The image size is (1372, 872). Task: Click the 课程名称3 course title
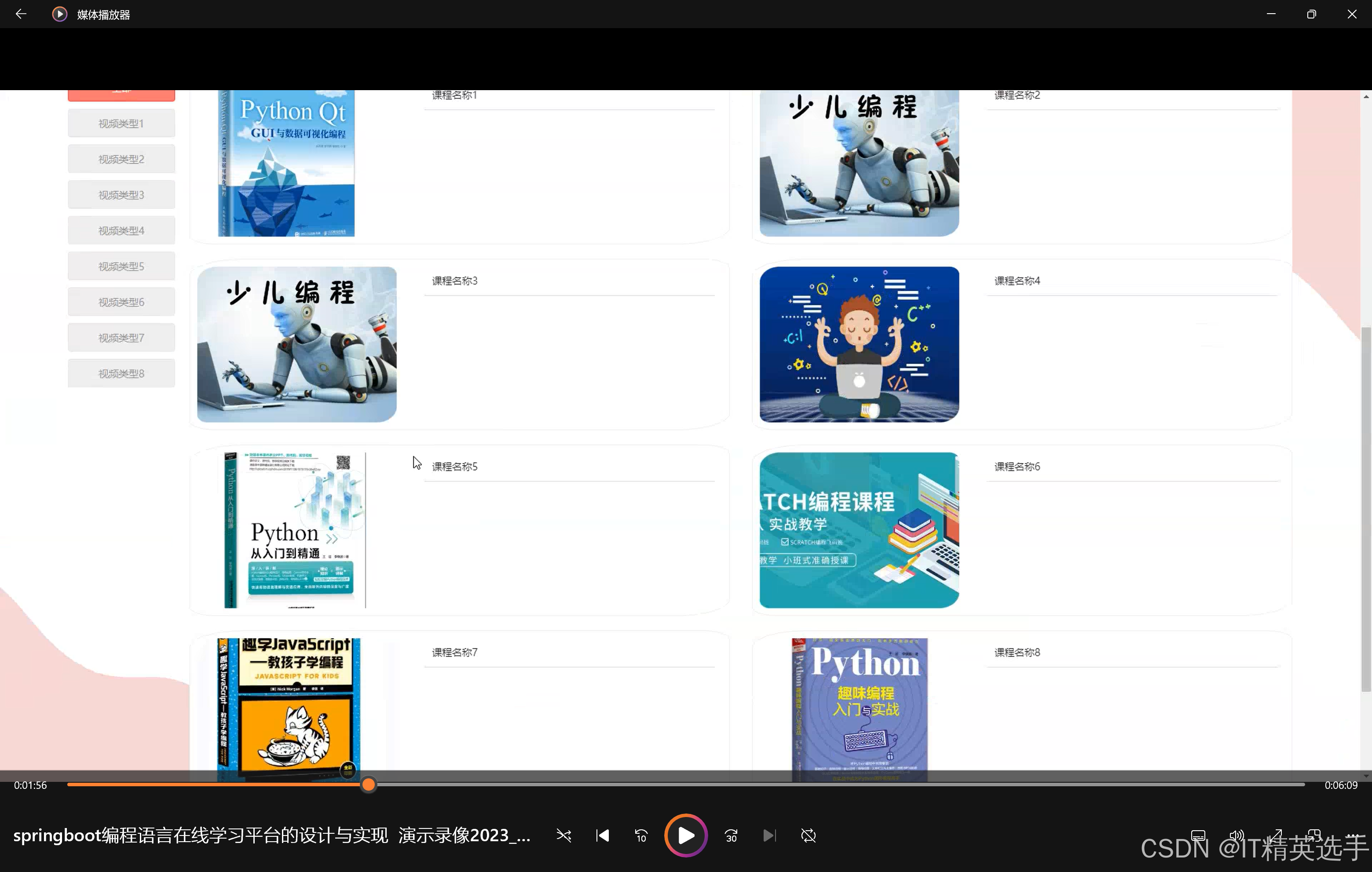pos(455,281)
